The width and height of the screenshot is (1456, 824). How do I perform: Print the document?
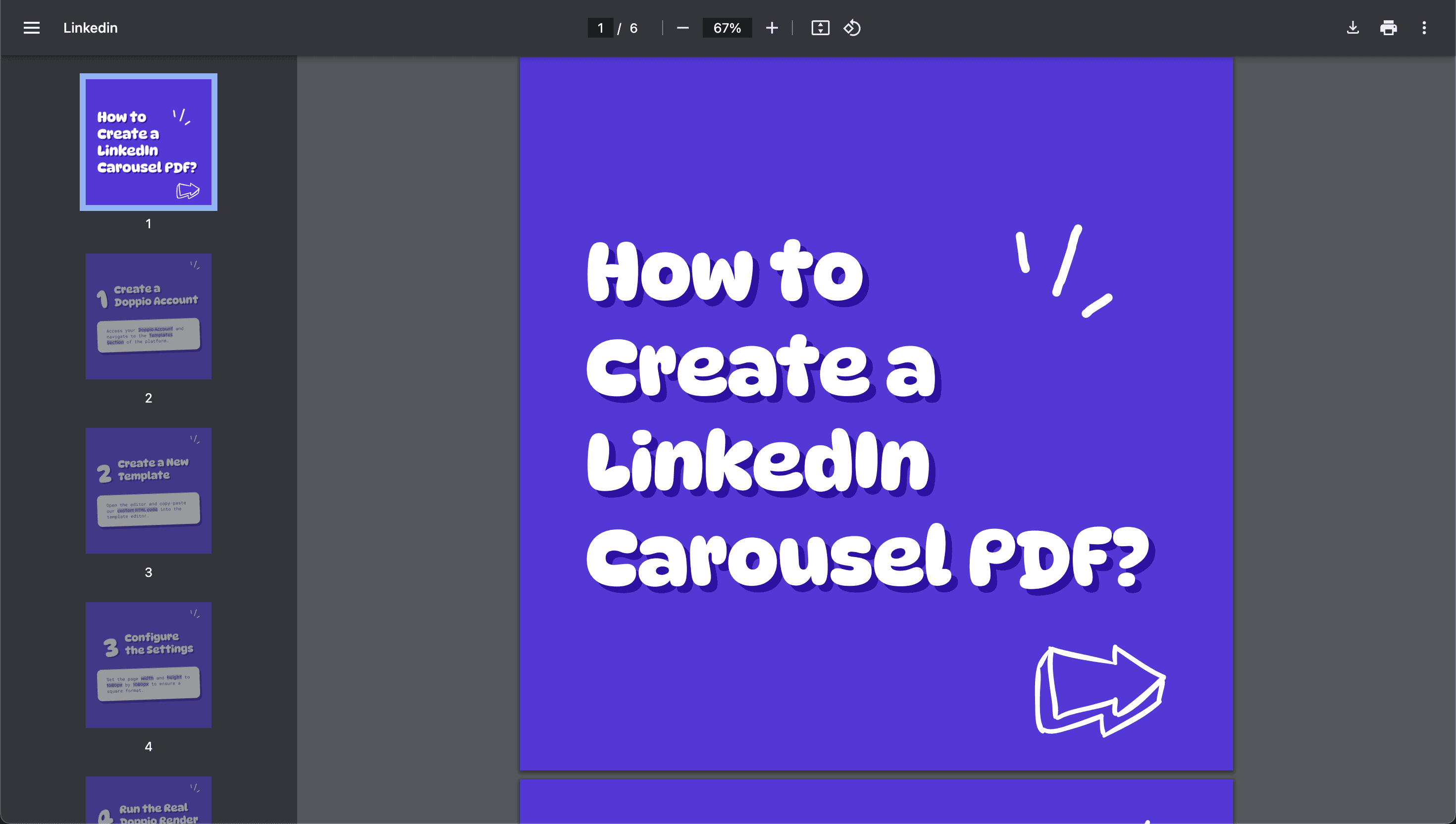[1388, 28]
